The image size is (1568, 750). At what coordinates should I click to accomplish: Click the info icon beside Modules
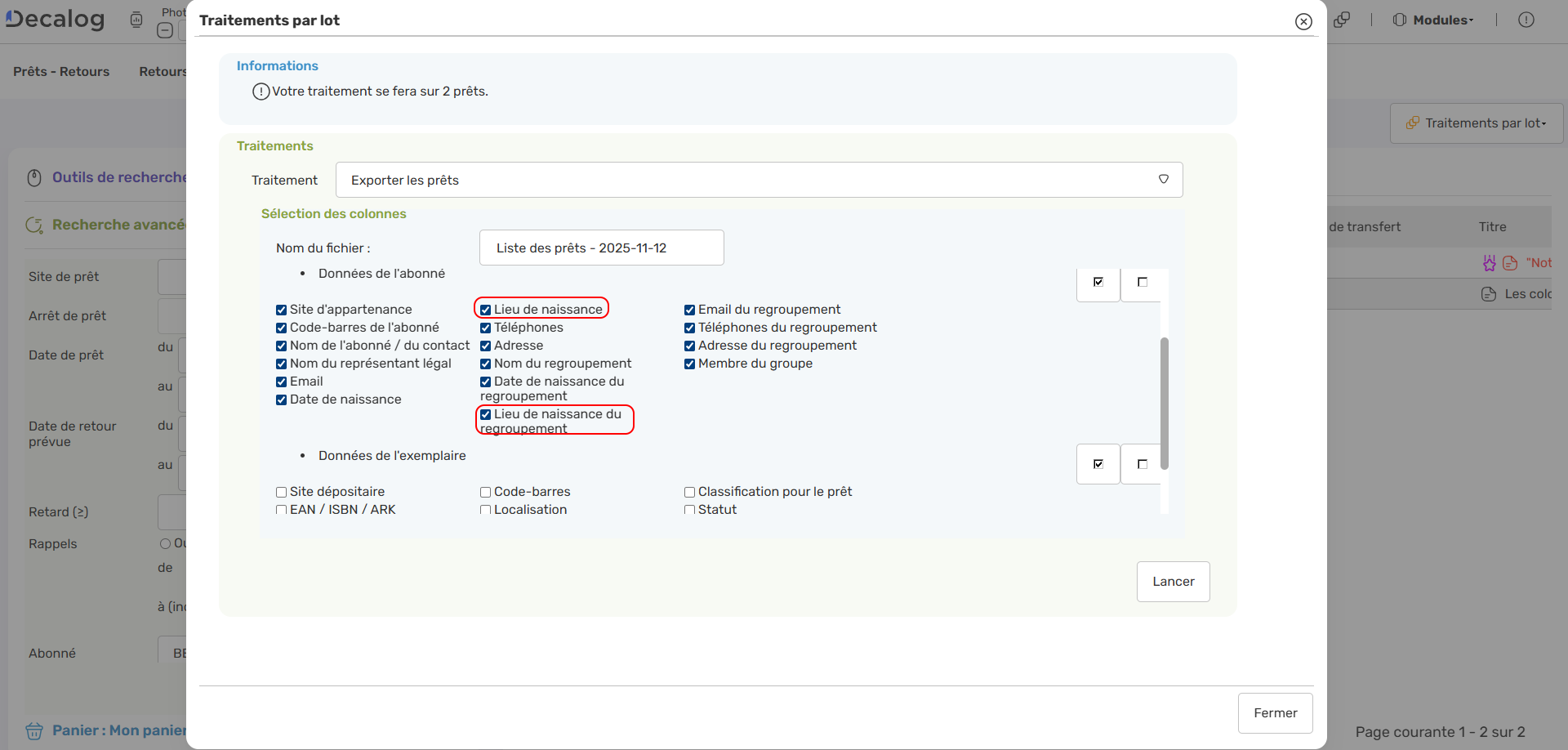[x=1526, y=20]
